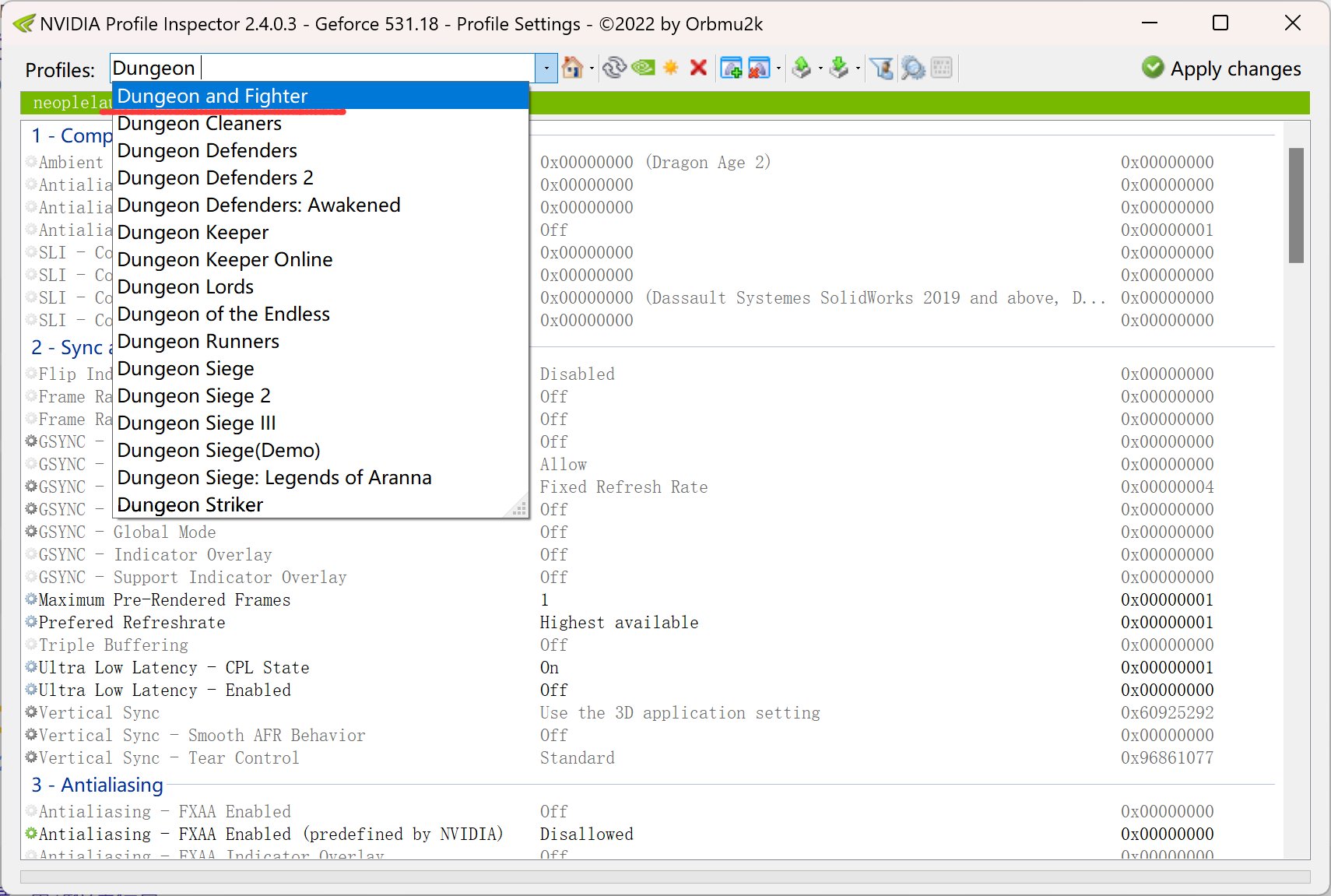Collapse the Profiles combo box arrow
This screenshot has width=1331, height=896.
point(546,69)
